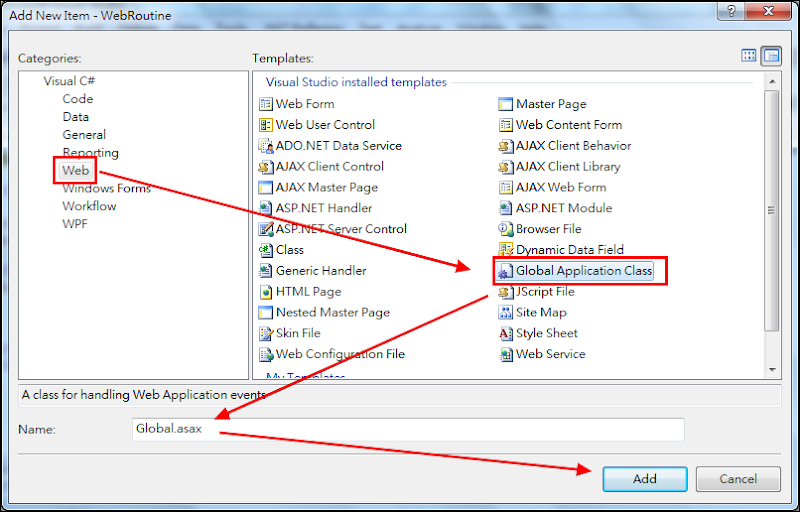This screenshot has height=512, width=800.
Task: Pick the Site Map template icon
Action: [505, 313]
